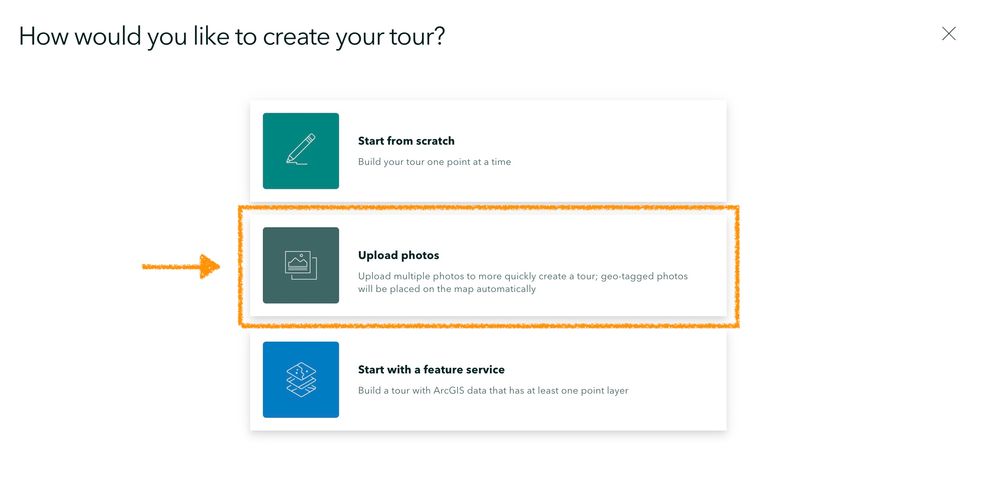Click the geo-tagged photos description text
Image resolution: width=999 pixels, height=491 pixels.
tap(522, 276)
